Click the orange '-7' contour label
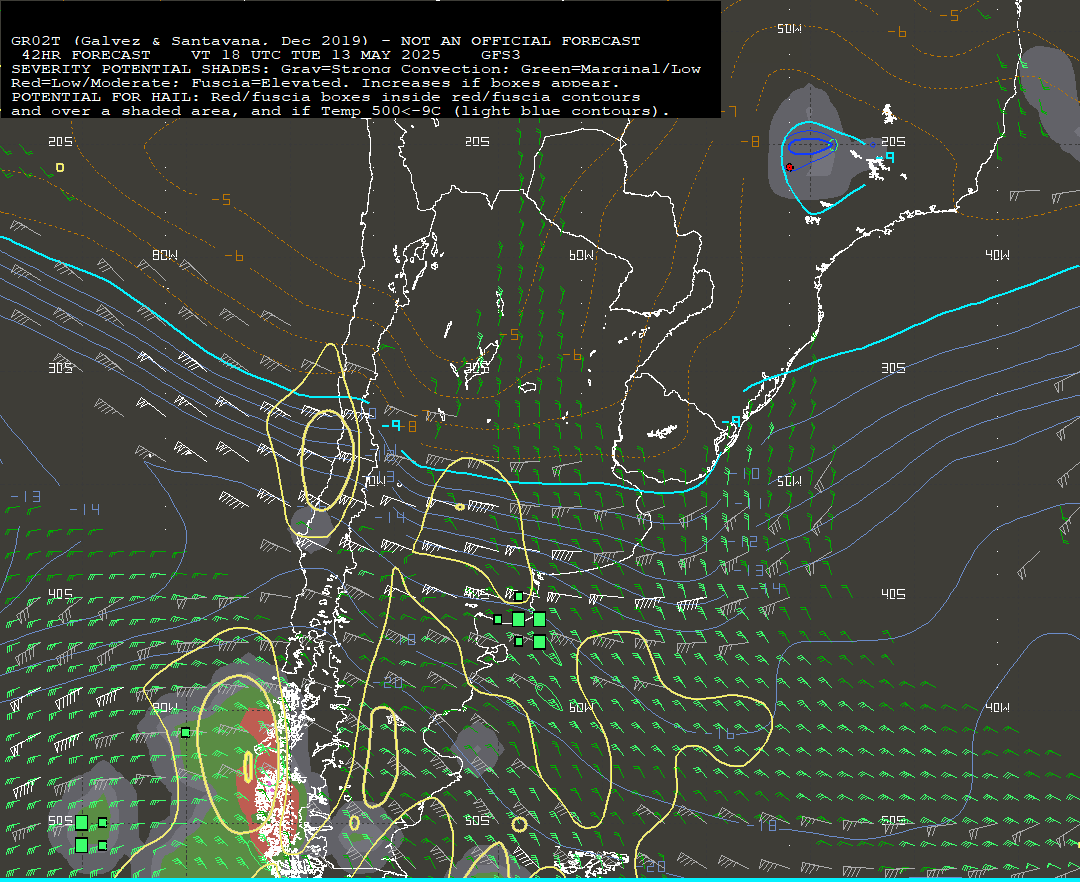1080x882 pixels. click(731, 111)
